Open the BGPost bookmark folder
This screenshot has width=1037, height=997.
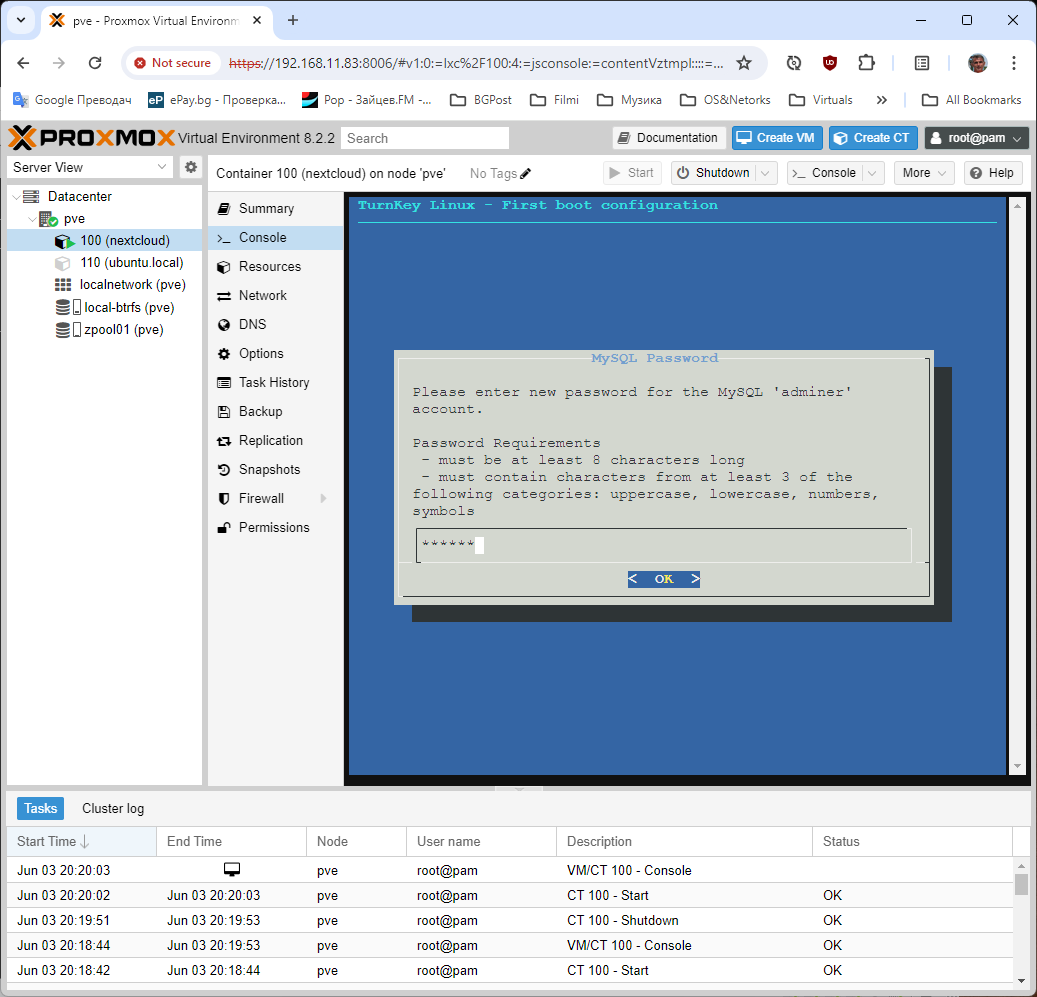[481, 100]
